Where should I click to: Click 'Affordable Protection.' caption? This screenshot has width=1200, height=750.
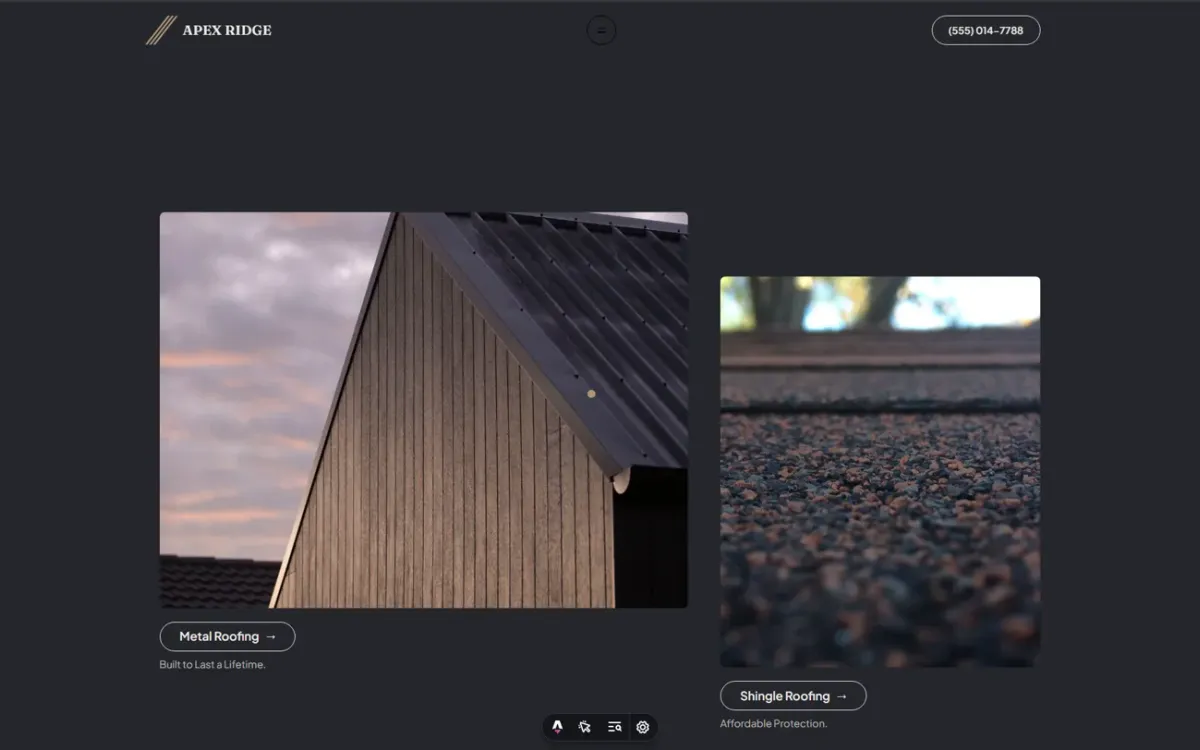pos(774,724)
